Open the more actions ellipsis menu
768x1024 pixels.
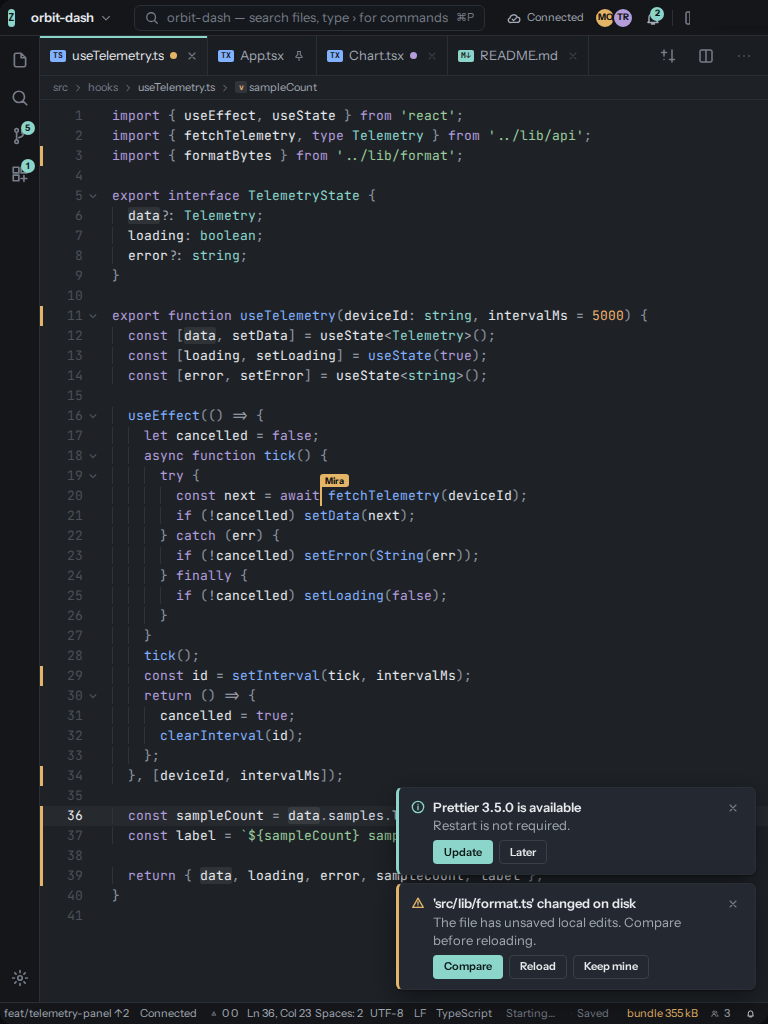click(x=743, y=56)
